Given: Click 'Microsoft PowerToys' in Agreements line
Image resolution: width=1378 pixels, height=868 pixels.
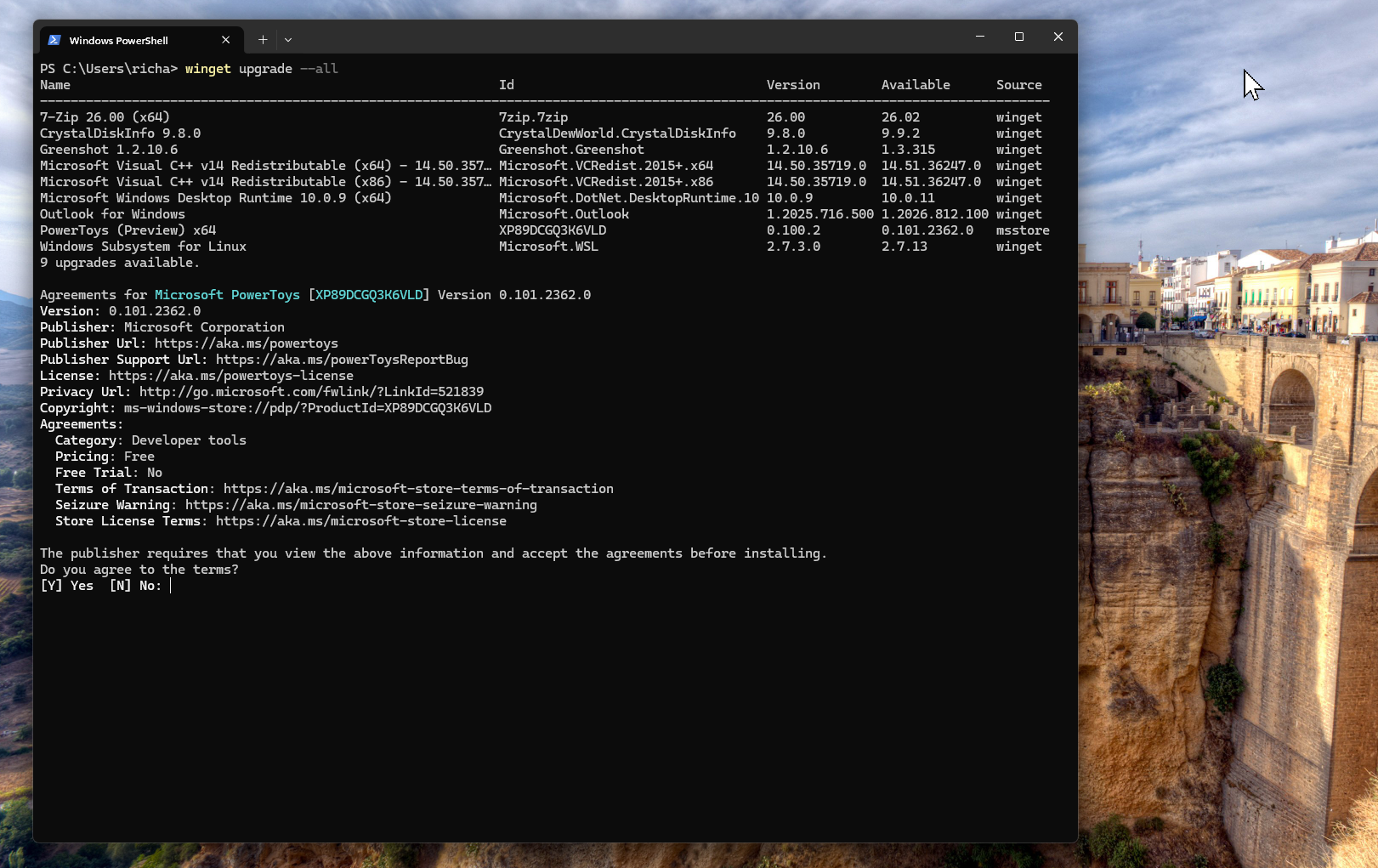Looking at the screenshot, I should point(227,295).
